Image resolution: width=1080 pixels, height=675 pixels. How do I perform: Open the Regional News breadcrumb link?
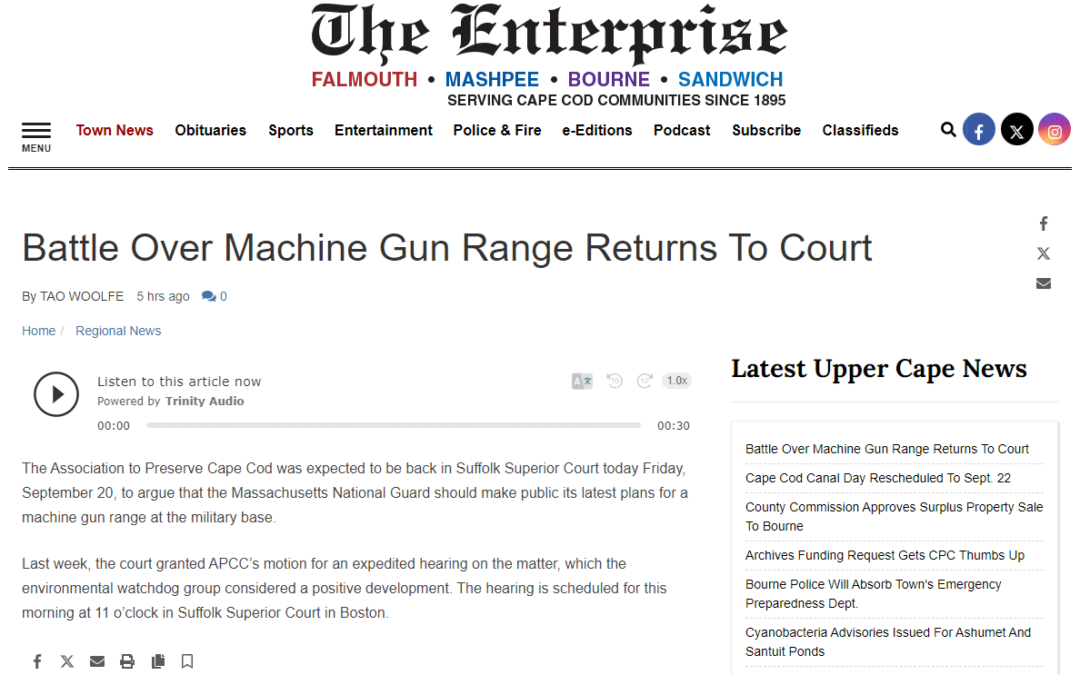[118, 331]
